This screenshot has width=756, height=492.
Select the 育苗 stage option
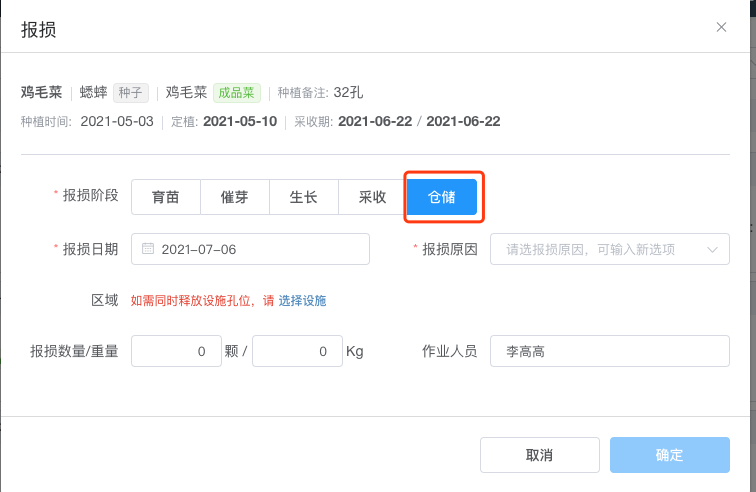pos(166,197)
